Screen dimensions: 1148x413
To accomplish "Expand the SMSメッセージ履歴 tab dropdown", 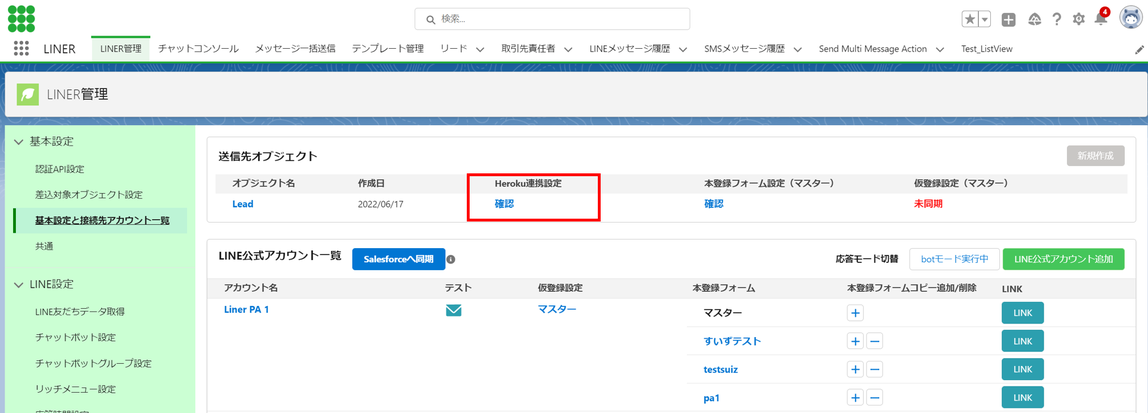I will 798,50.
